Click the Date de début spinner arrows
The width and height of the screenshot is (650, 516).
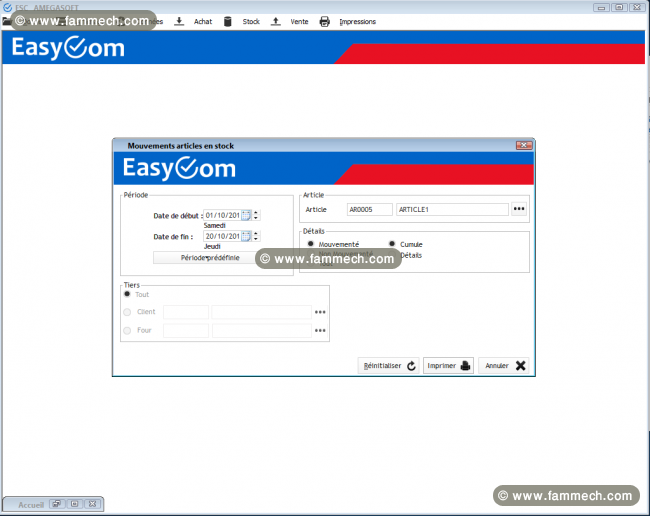click(256, 215)
